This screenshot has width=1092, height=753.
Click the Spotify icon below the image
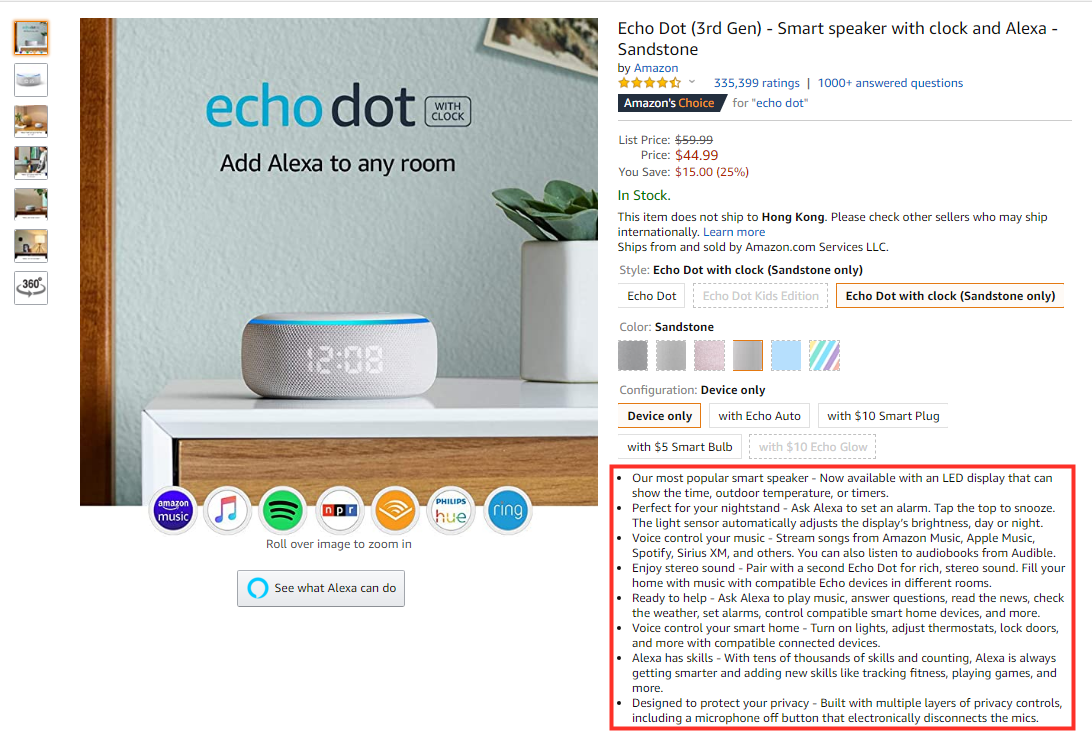click(282, 511)
